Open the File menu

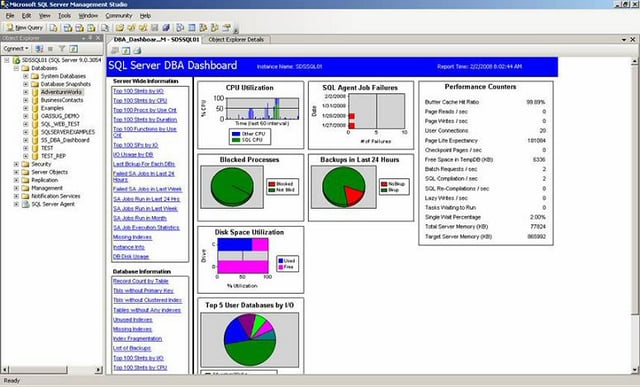(x=10, y=16)
